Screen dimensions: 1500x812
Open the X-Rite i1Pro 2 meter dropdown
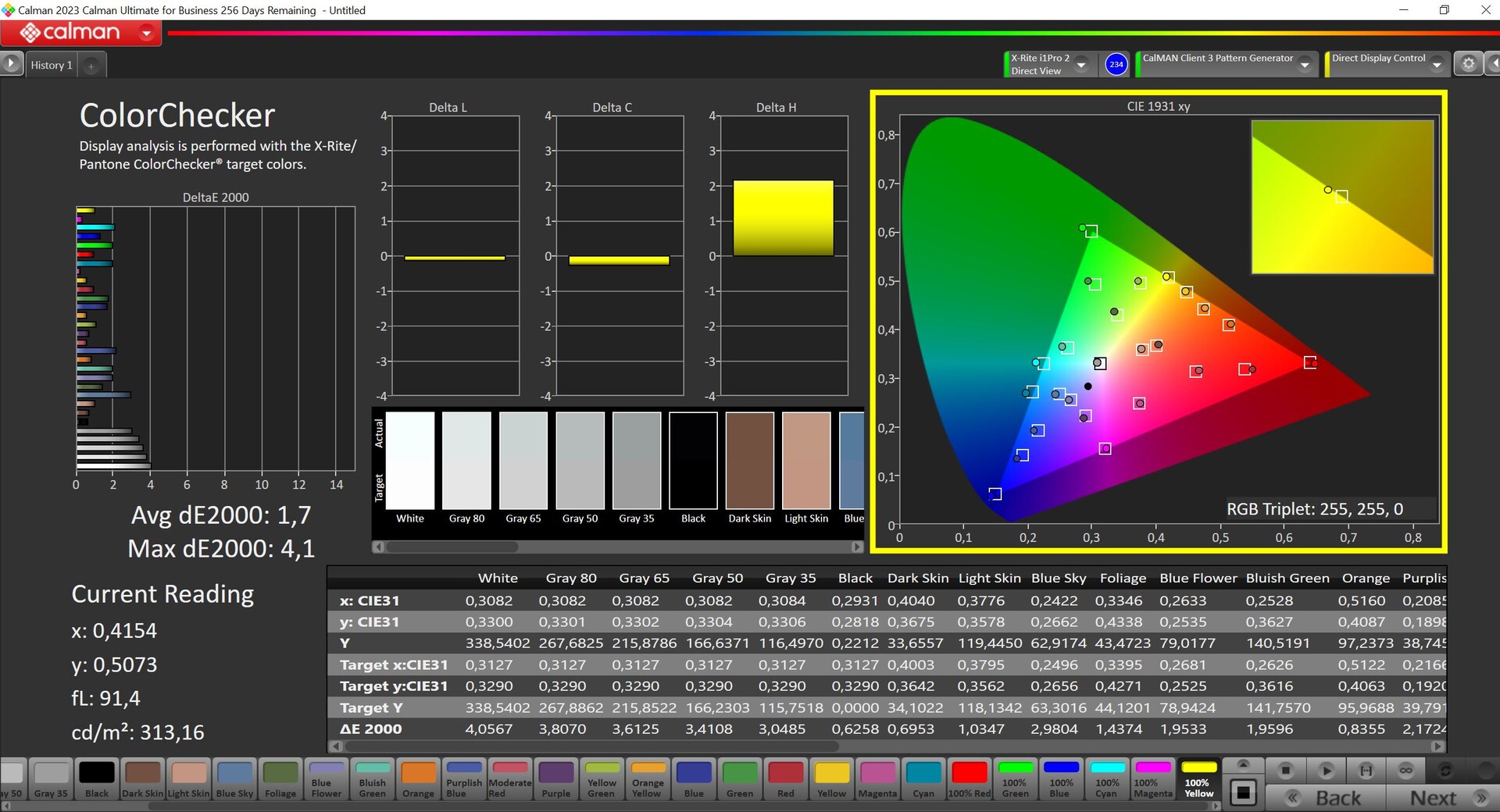click(1081, 65)
